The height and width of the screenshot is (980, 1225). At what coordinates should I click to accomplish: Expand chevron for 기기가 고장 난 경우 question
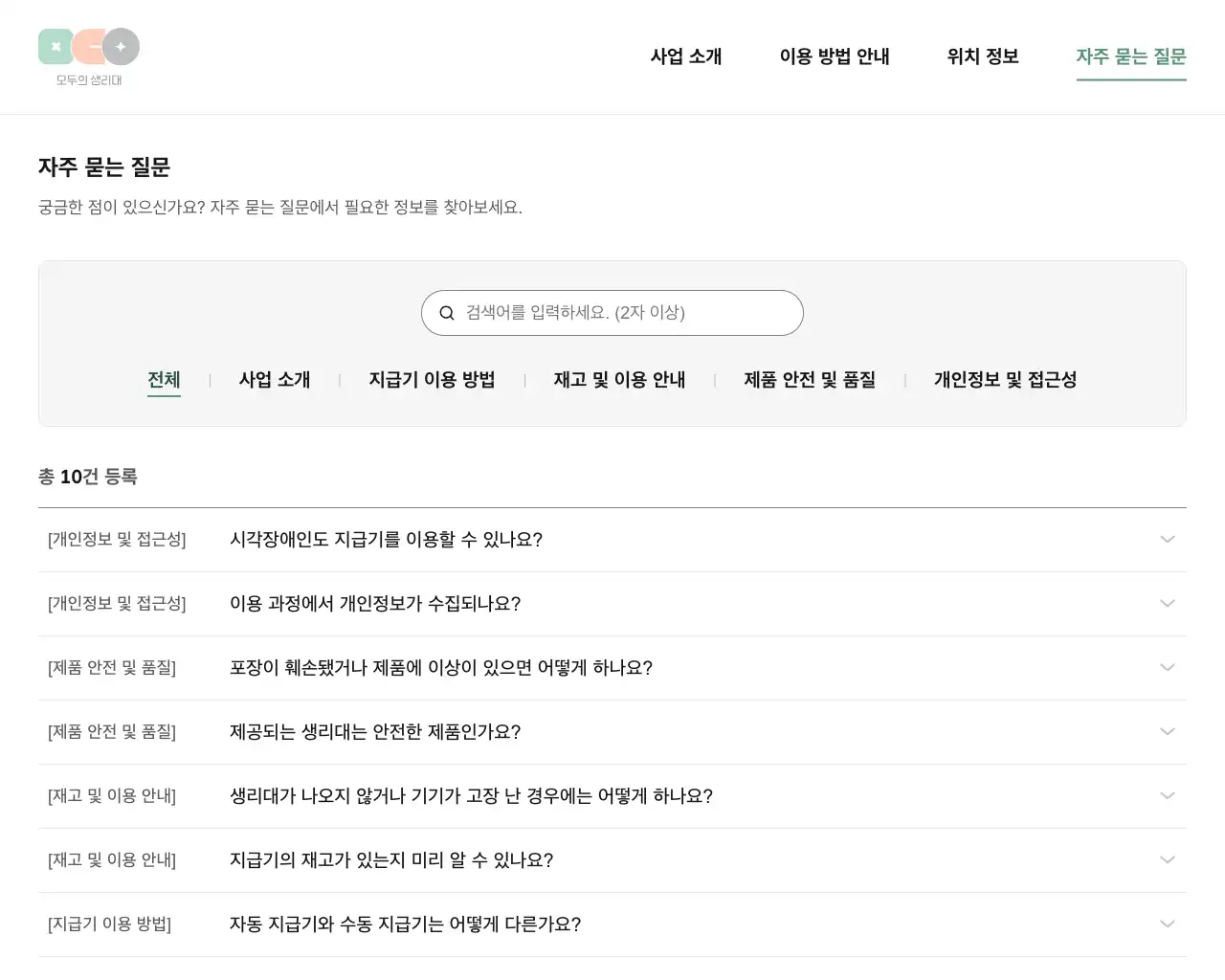point(1168,796)
